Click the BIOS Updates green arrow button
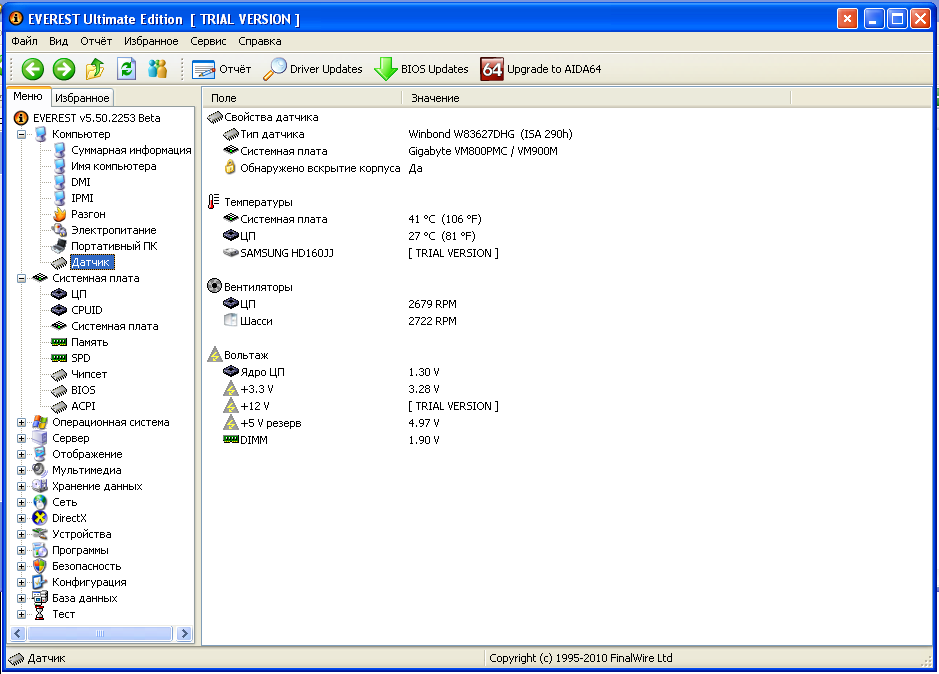The image size is (939, 674). coord(421,69)
